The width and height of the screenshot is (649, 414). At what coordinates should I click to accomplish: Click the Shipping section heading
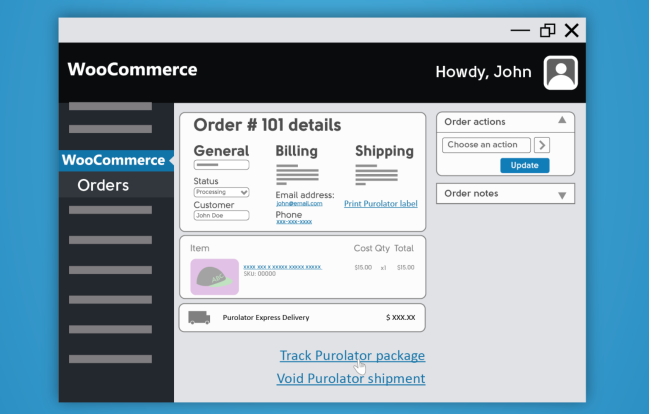tap(385, 152)
